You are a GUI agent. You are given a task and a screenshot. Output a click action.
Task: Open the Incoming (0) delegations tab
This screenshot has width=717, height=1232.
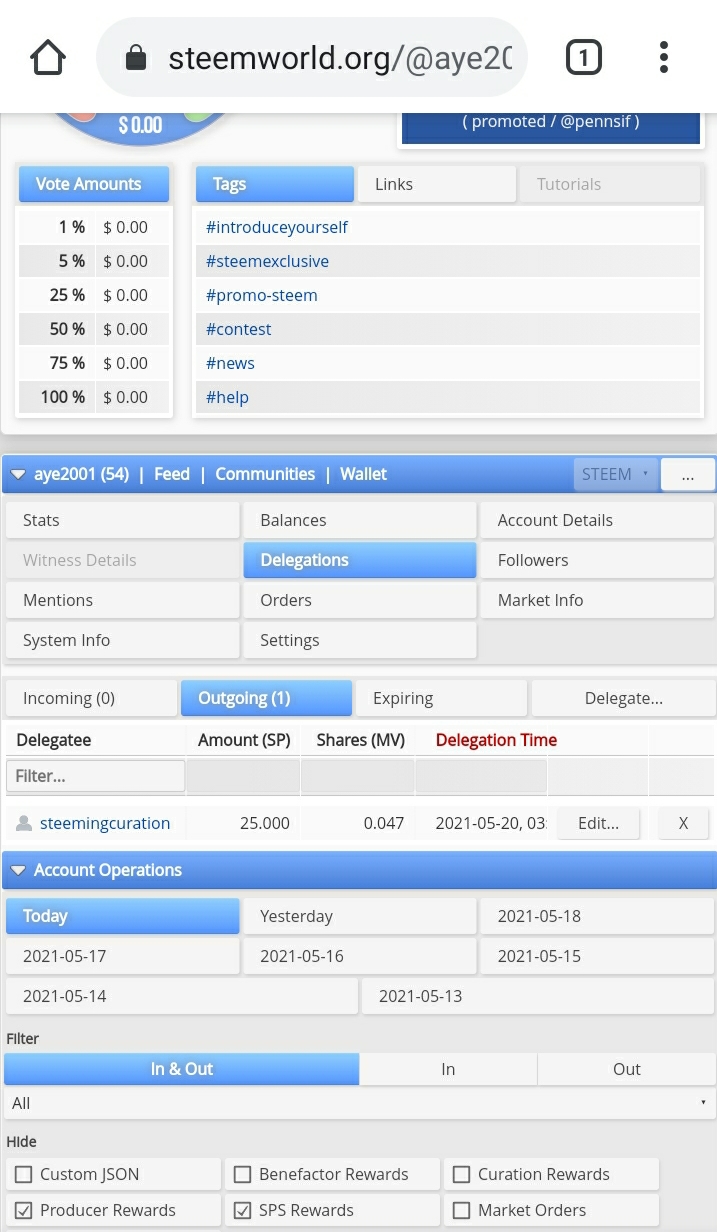91,698
